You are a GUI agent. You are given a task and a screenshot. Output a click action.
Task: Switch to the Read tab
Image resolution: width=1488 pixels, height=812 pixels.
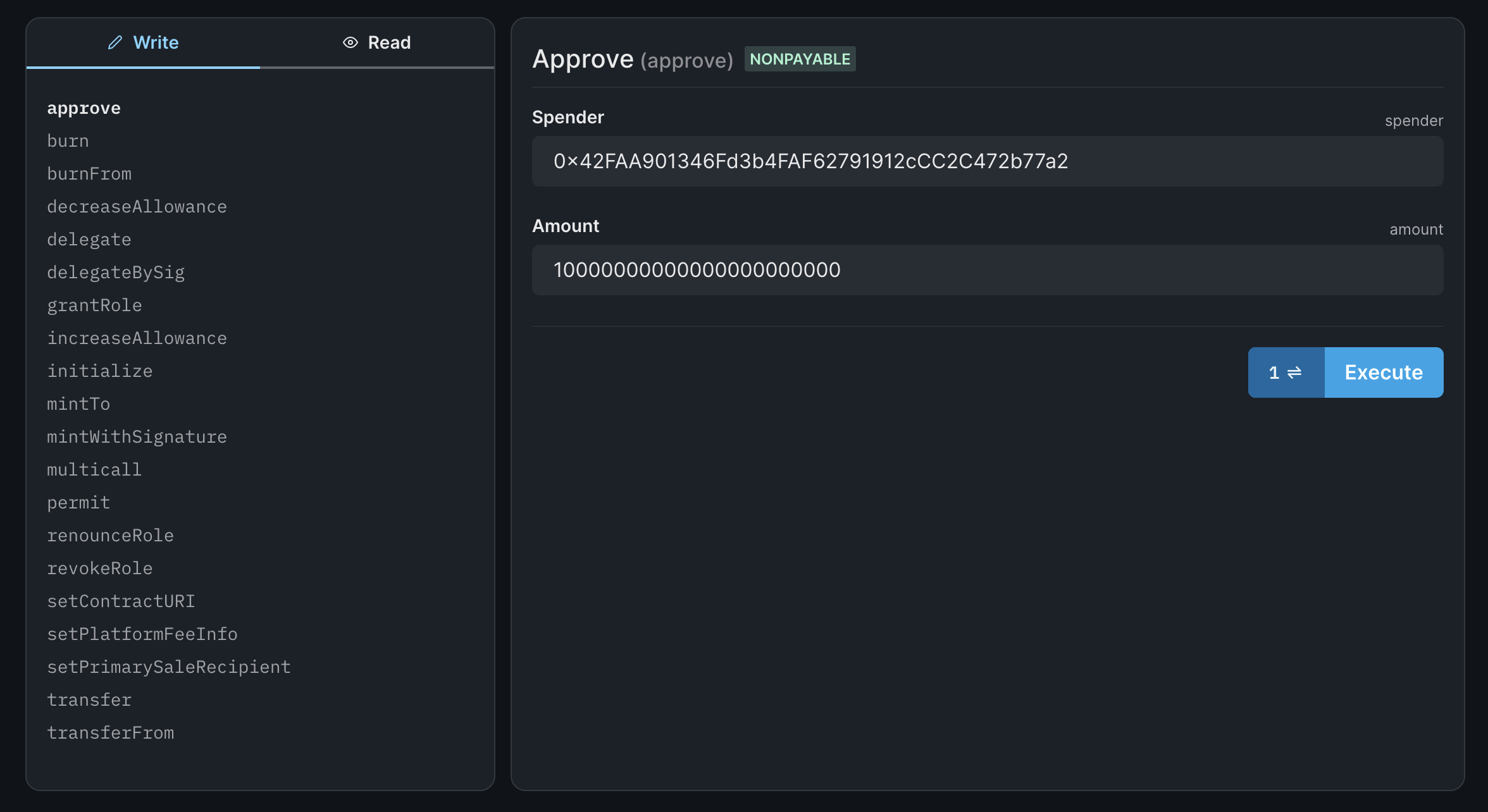click(390, 42)
